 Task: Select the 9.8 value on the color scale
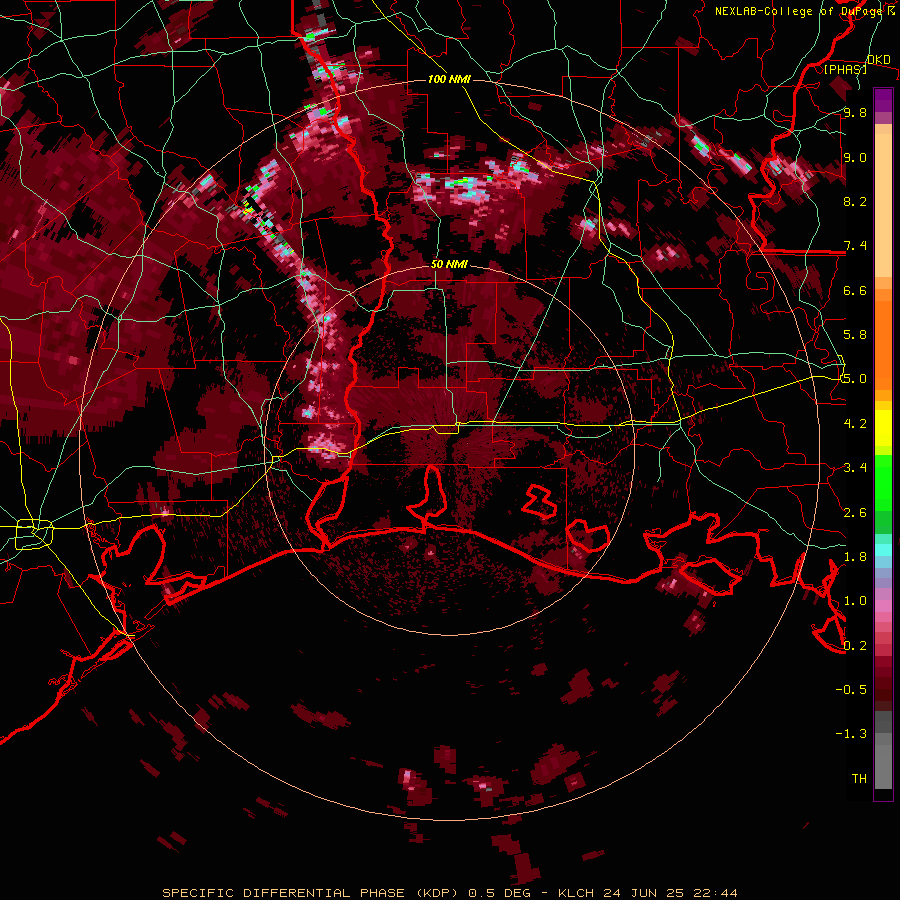pyautogui.click(x=855, y=112)
